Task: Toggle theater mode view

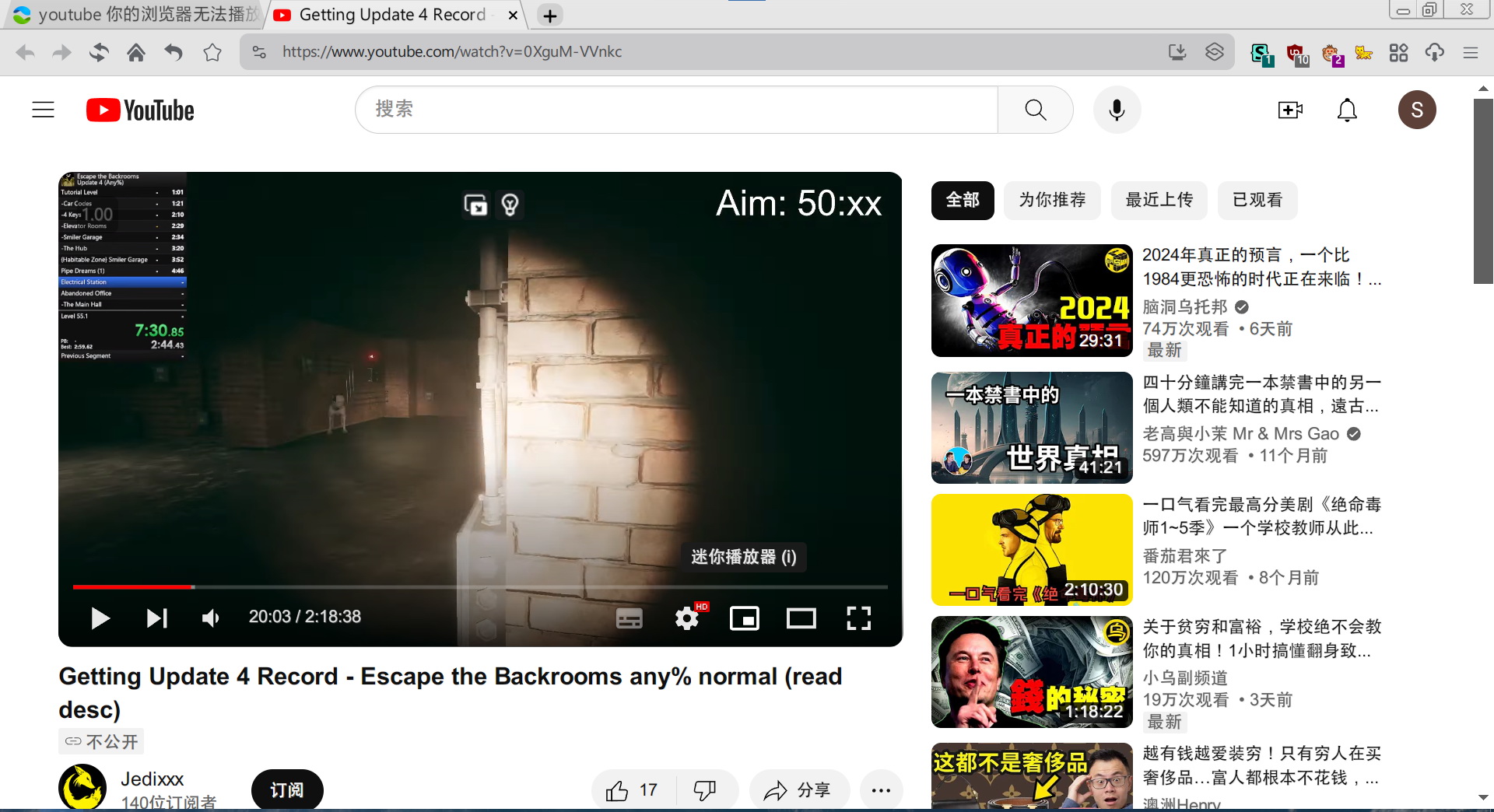Action: (801, 618)
